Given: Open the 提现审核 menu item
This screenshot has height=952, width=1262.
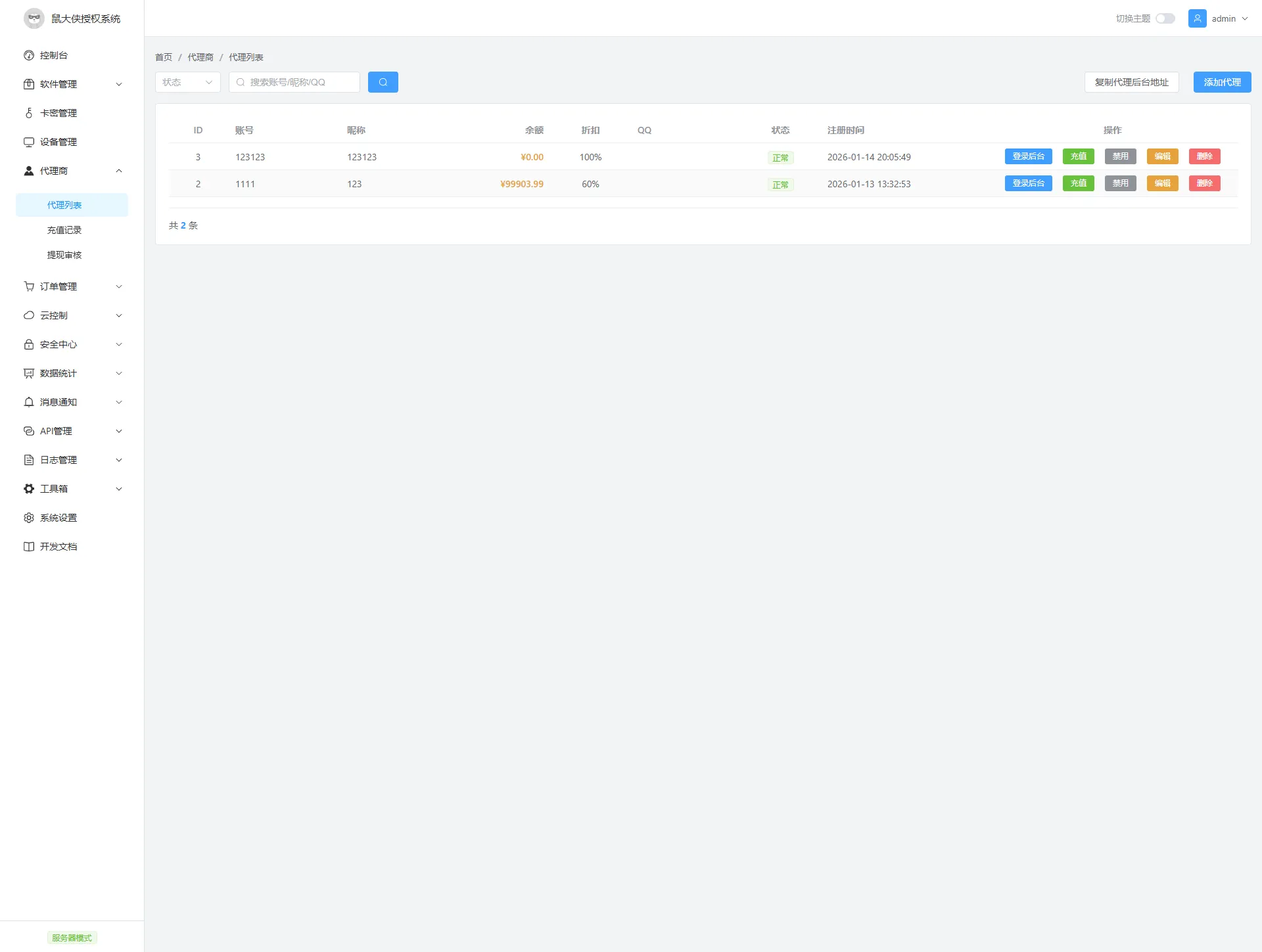Looking at the screenshot, I should 64,255.
